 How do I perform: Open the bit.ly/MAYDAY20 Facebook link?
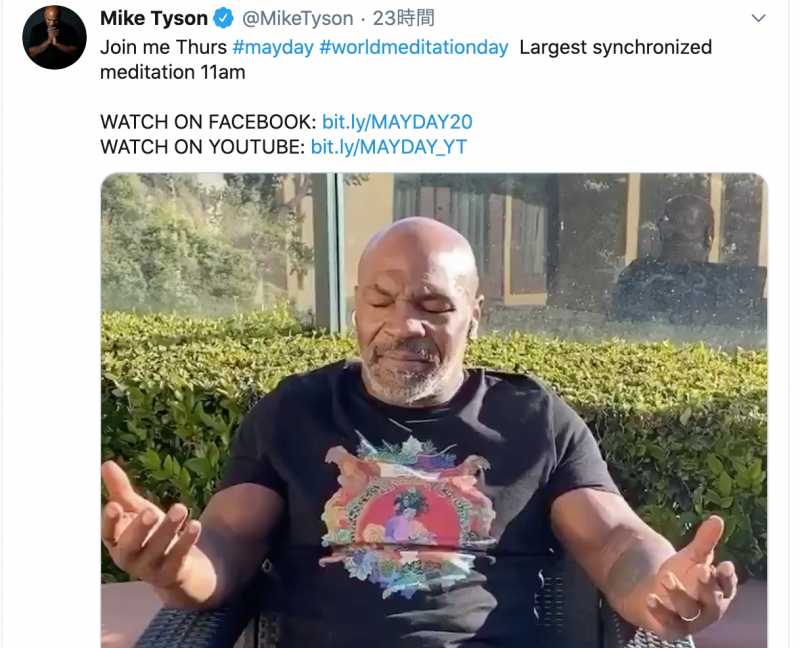tap(397, 122)
